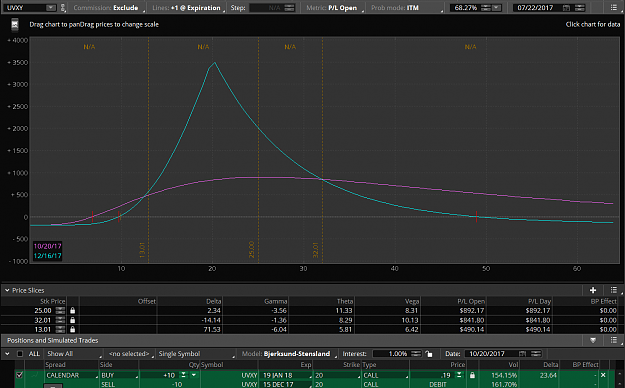Image resolution: width=625 pixels, height=388 pixels.
Task: Collapse the positions group chevron beside ALL
Action: 7,354
